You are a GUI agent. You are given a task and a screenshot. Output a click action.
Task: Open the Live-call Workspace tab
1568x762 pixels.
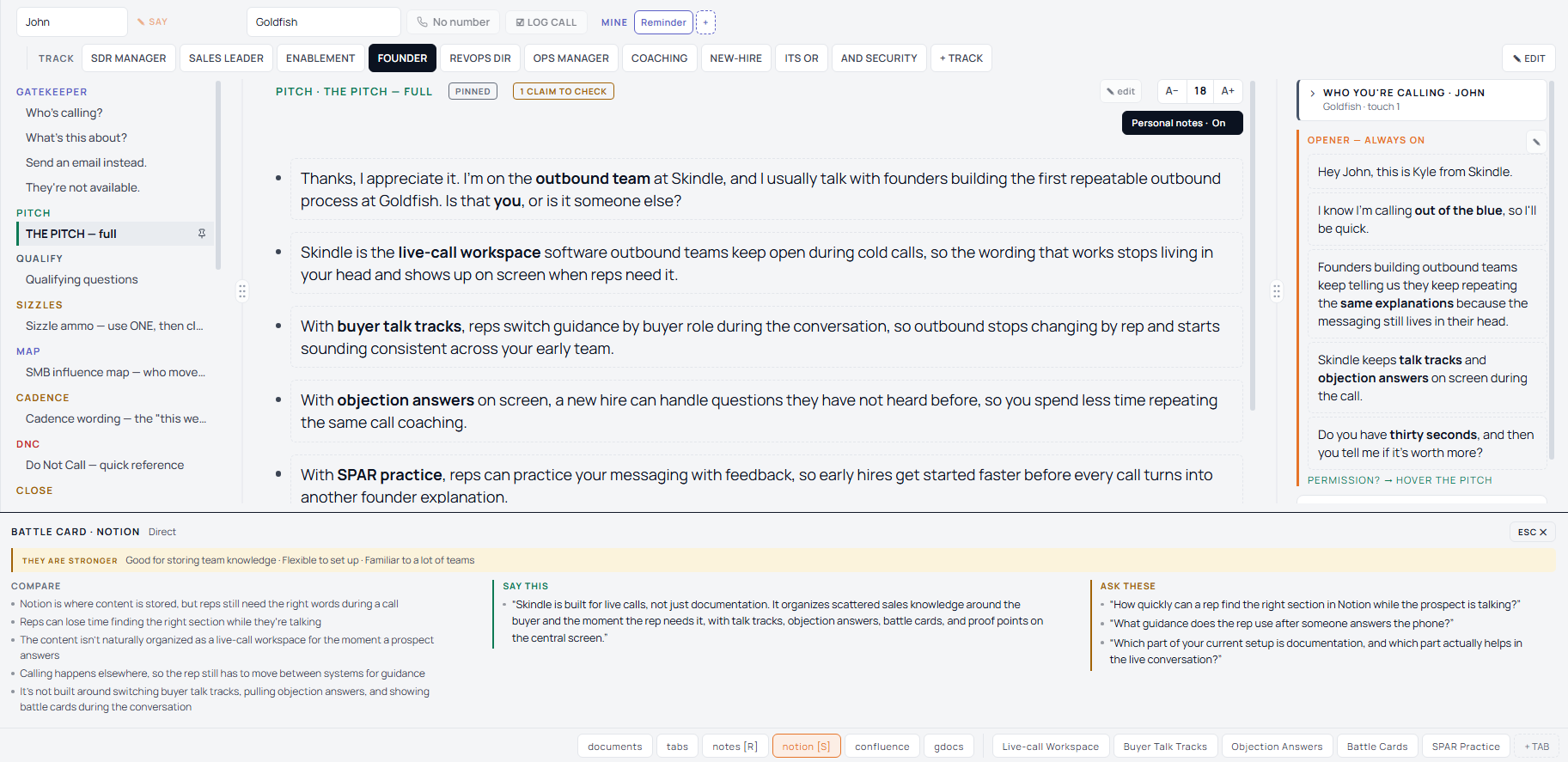coord(1050,747)
